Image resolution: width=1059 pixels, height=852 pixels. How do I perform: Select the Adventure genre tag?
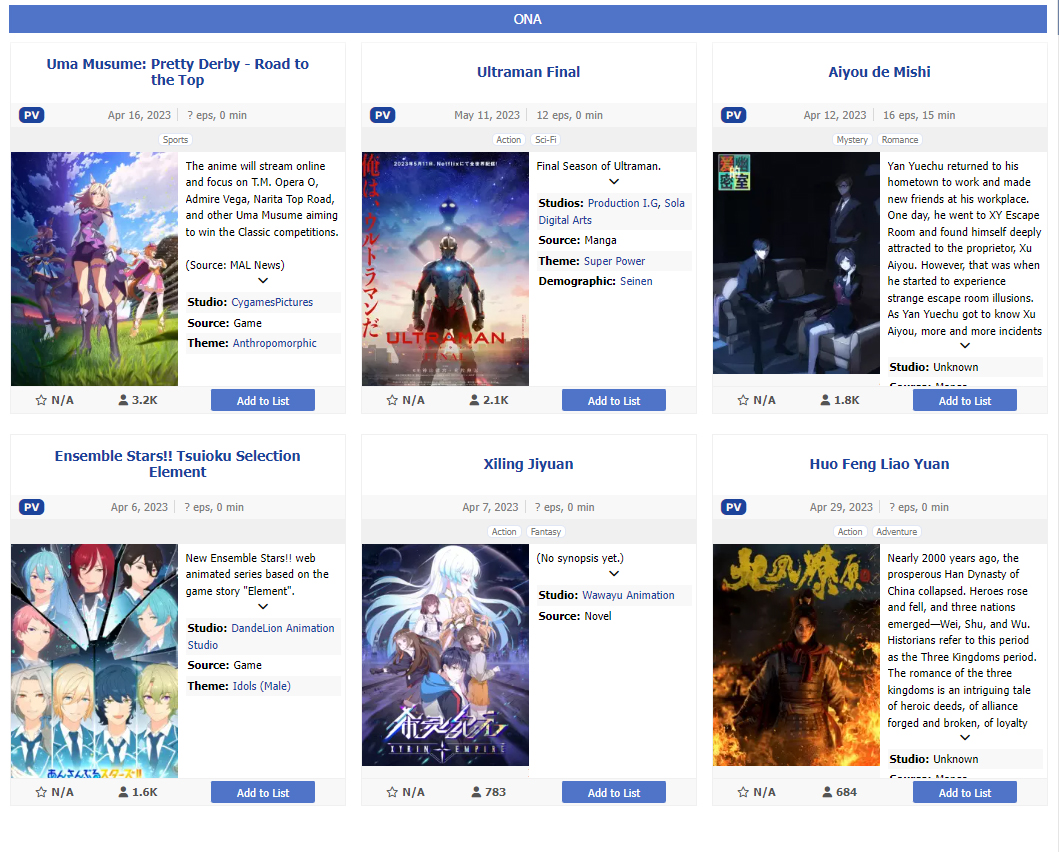click(x=896, y=532)
